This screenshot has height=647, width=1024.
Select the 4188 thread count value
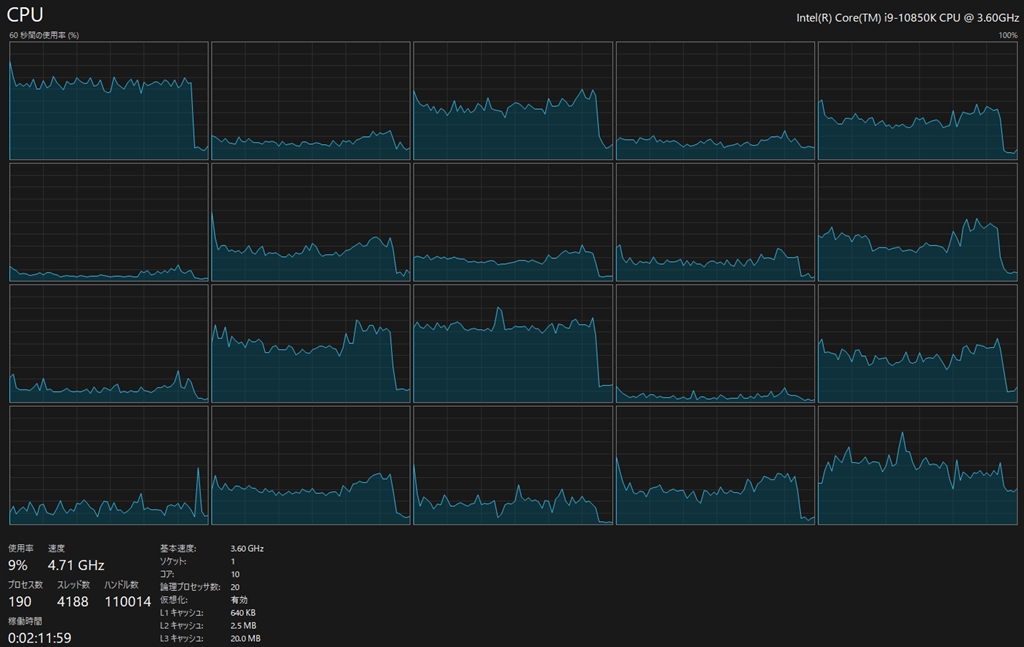tap(73, 601)
